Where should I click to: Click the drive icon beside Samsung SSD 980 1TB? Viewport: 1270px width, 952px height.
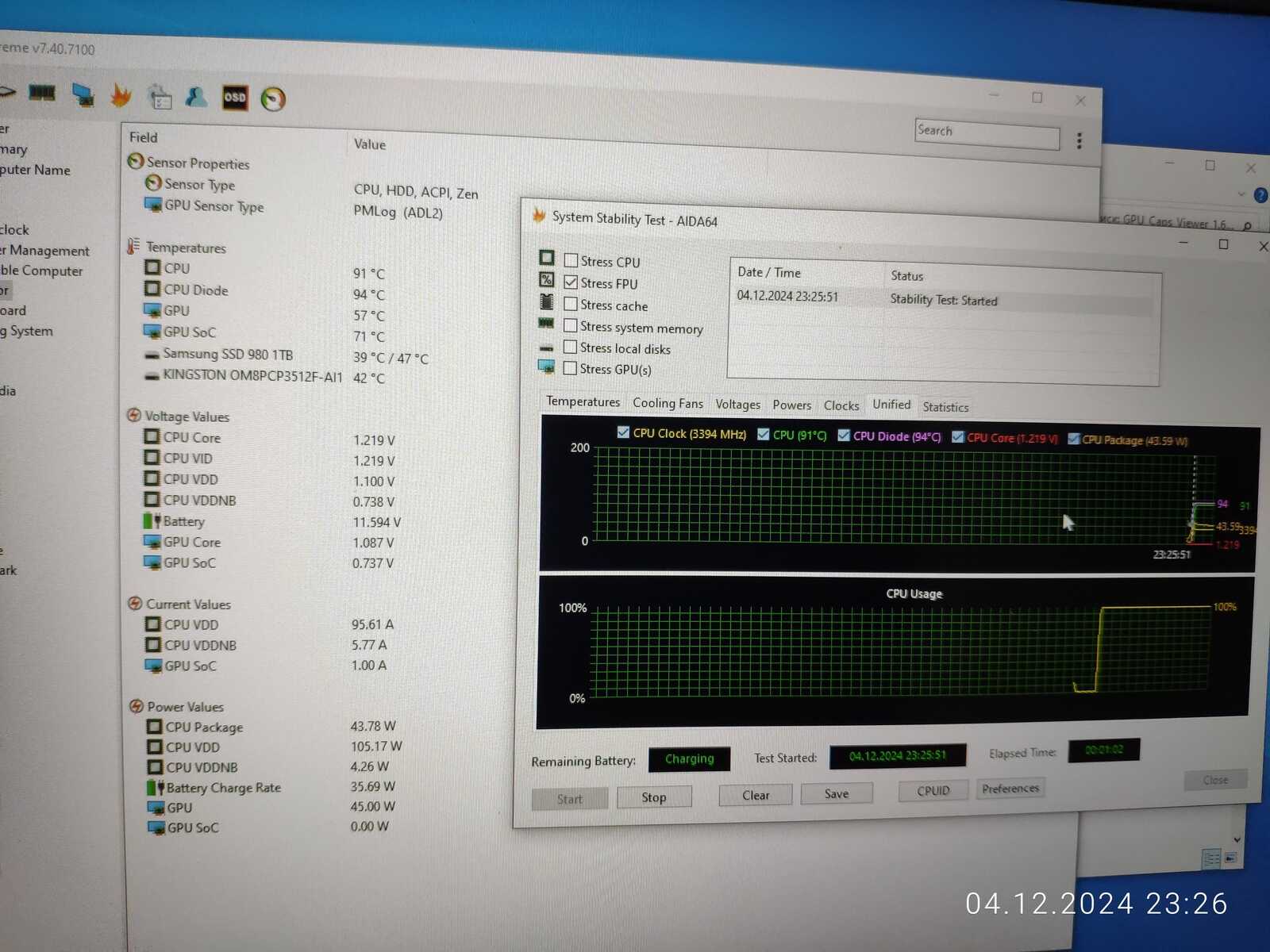click(x=152, y=355)
